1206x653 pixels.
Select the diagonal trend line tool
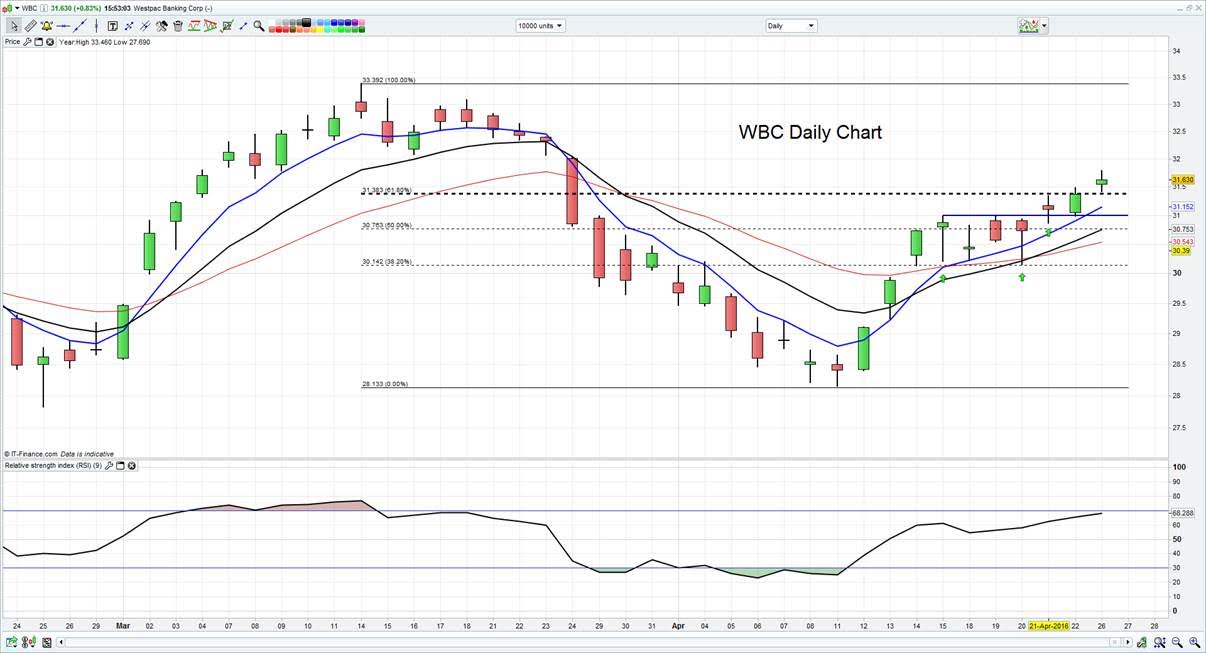pos(80,26)
